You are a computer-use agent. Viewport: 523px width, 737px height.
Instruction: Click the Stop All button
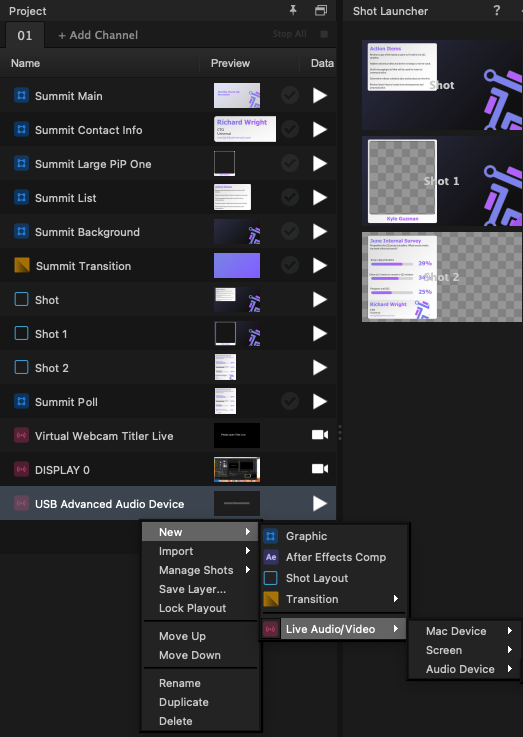[300, 34]
